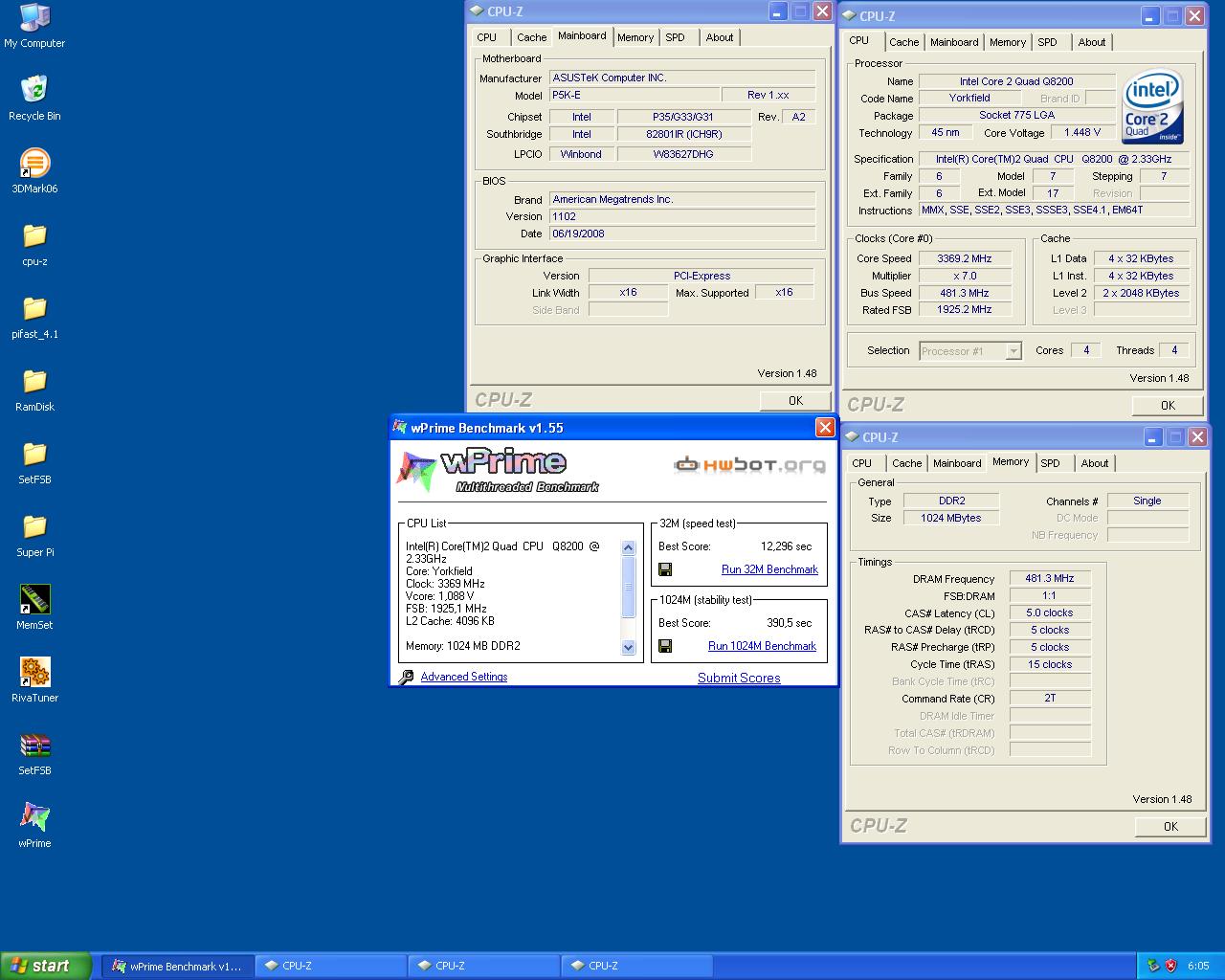Click the wrench icon beside Advanced Settings

pos(406,677)
